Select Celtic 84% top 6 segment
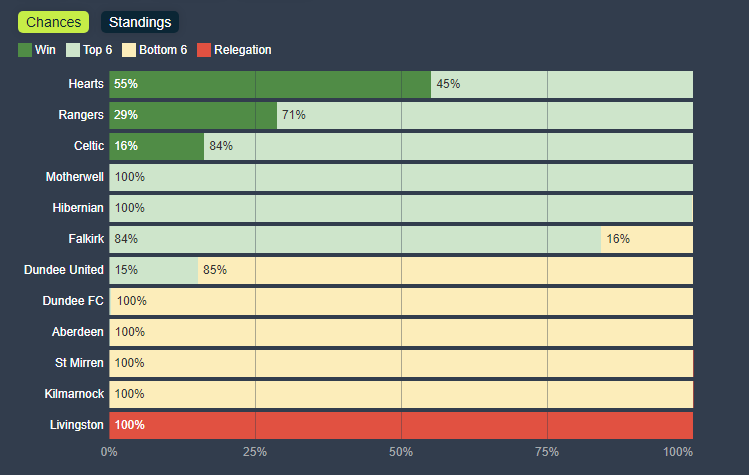749x475 pixels. click(x=448, y=146)
